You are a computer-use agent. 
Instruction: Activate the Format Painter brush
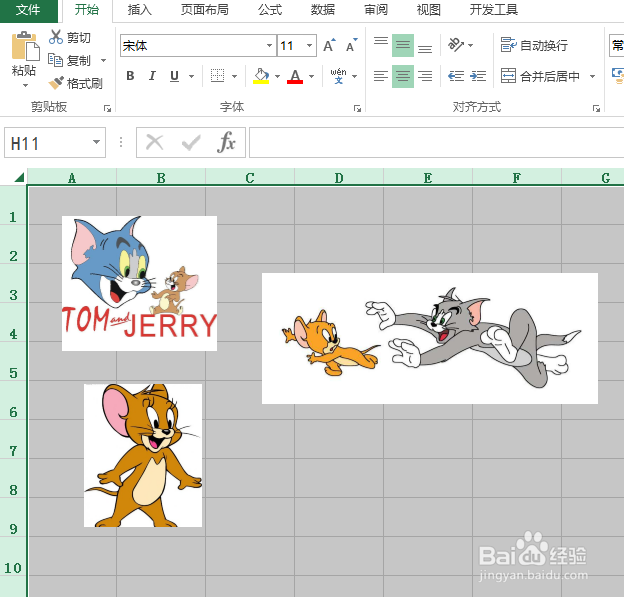coord(76,83)
